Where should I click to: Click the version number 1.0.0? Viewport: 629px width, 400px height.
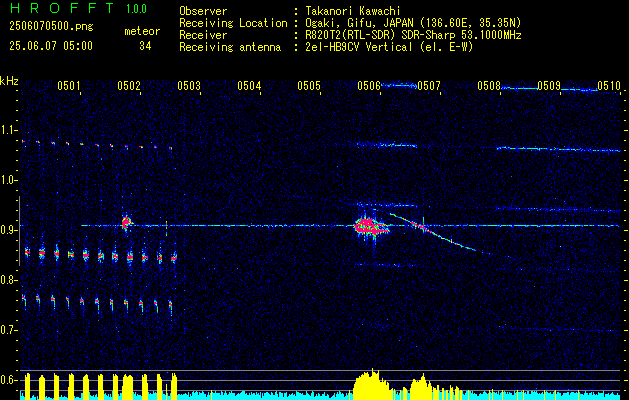click(x=136, y=8)
